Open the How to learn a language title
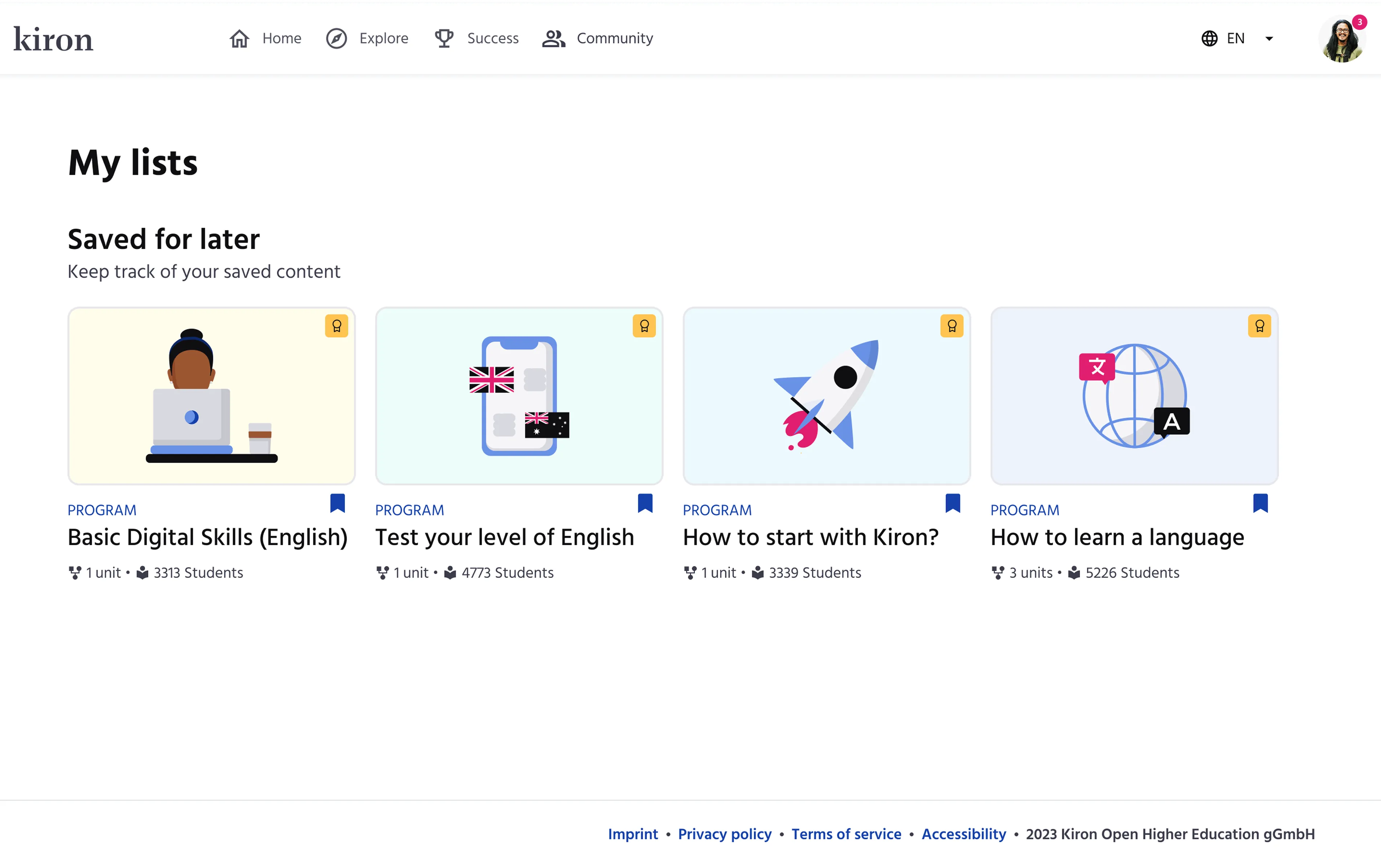Image resolution: width=1381 pixels, height=868 pixels. (1117, 537)
